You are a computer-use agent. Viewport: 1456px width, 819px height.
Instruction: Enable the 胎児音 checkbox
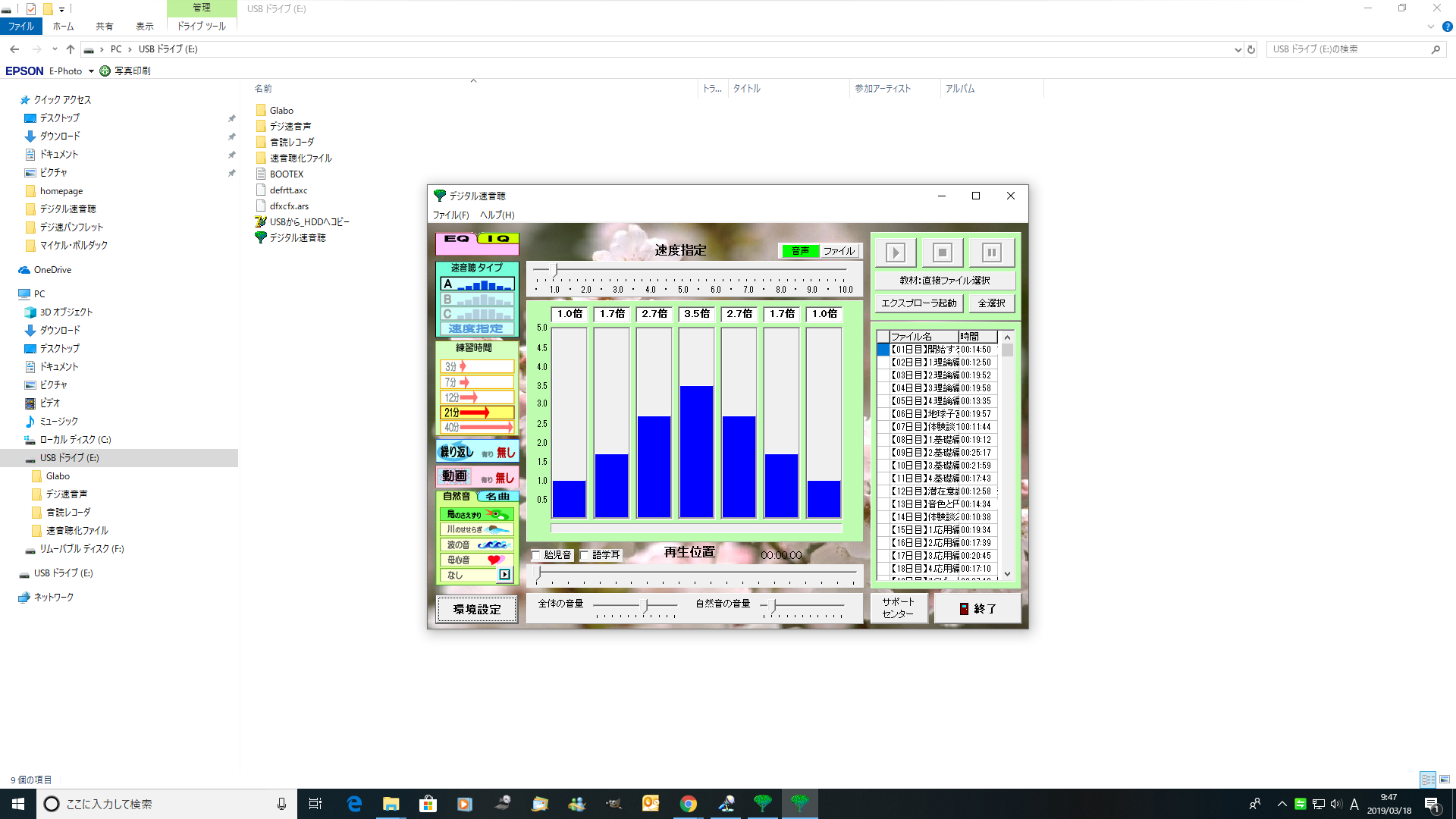(536, 555)
